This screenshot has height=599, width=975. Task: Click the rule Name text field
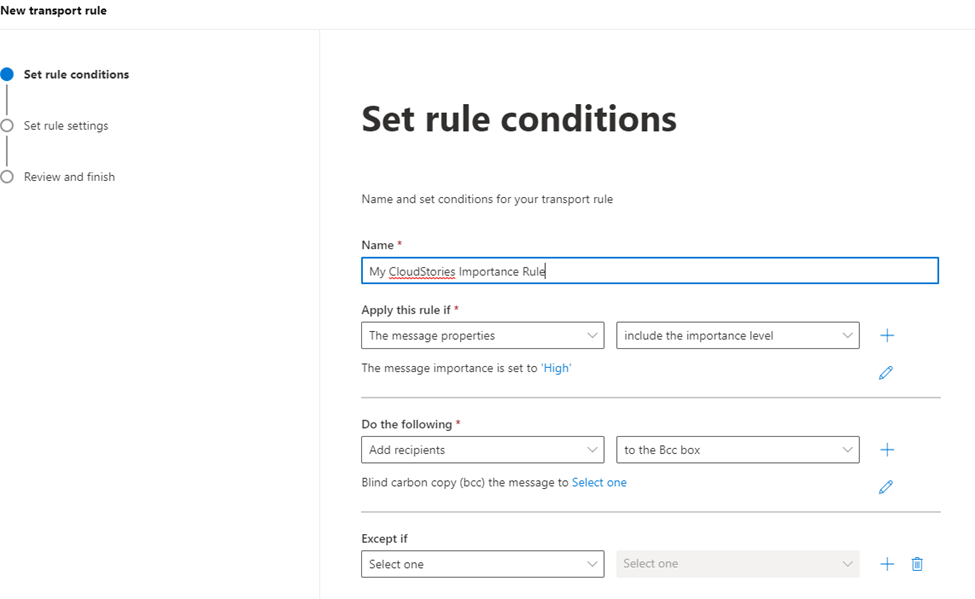pyautogui.click(x=649, y=271)
